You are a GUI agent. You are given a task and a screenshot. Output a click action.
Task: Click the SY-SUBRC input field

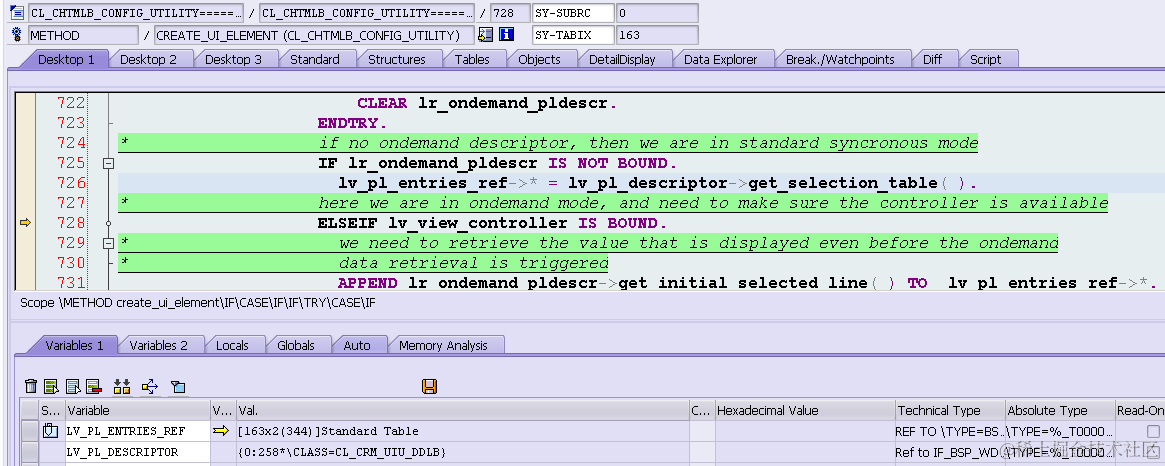point(573,13)
